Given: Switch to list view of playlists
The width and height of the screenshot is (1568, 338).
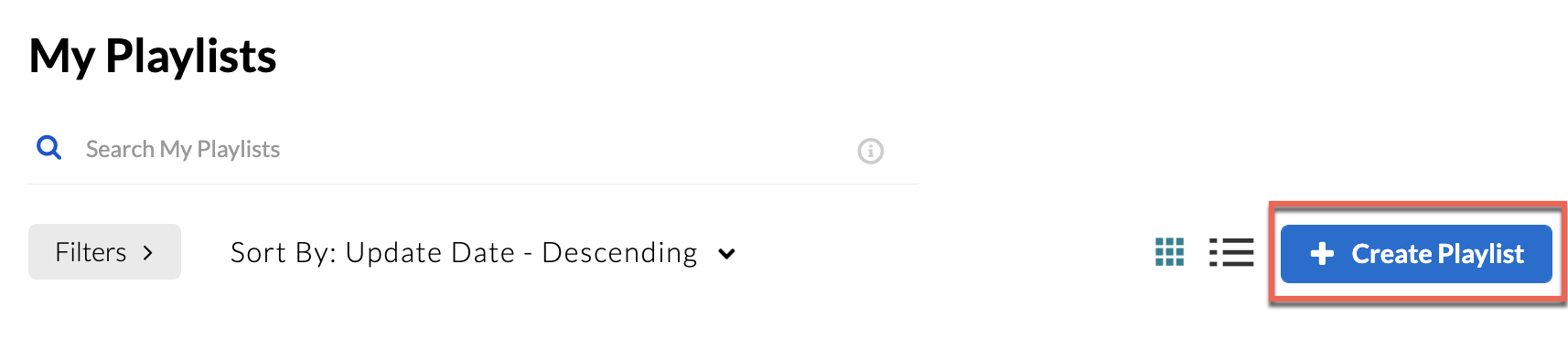Looking at the screenshot, I should (x=1231, y=252).
